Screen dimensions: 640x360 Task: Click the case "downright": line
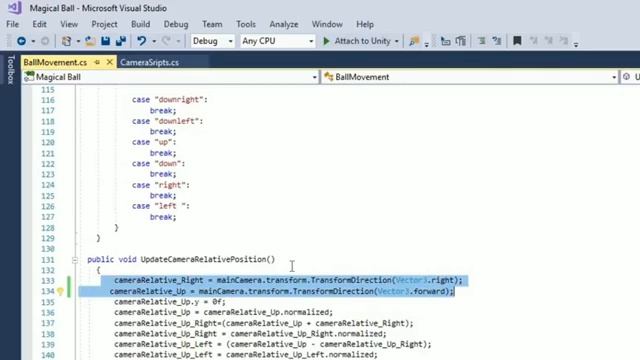click(170, 100)
